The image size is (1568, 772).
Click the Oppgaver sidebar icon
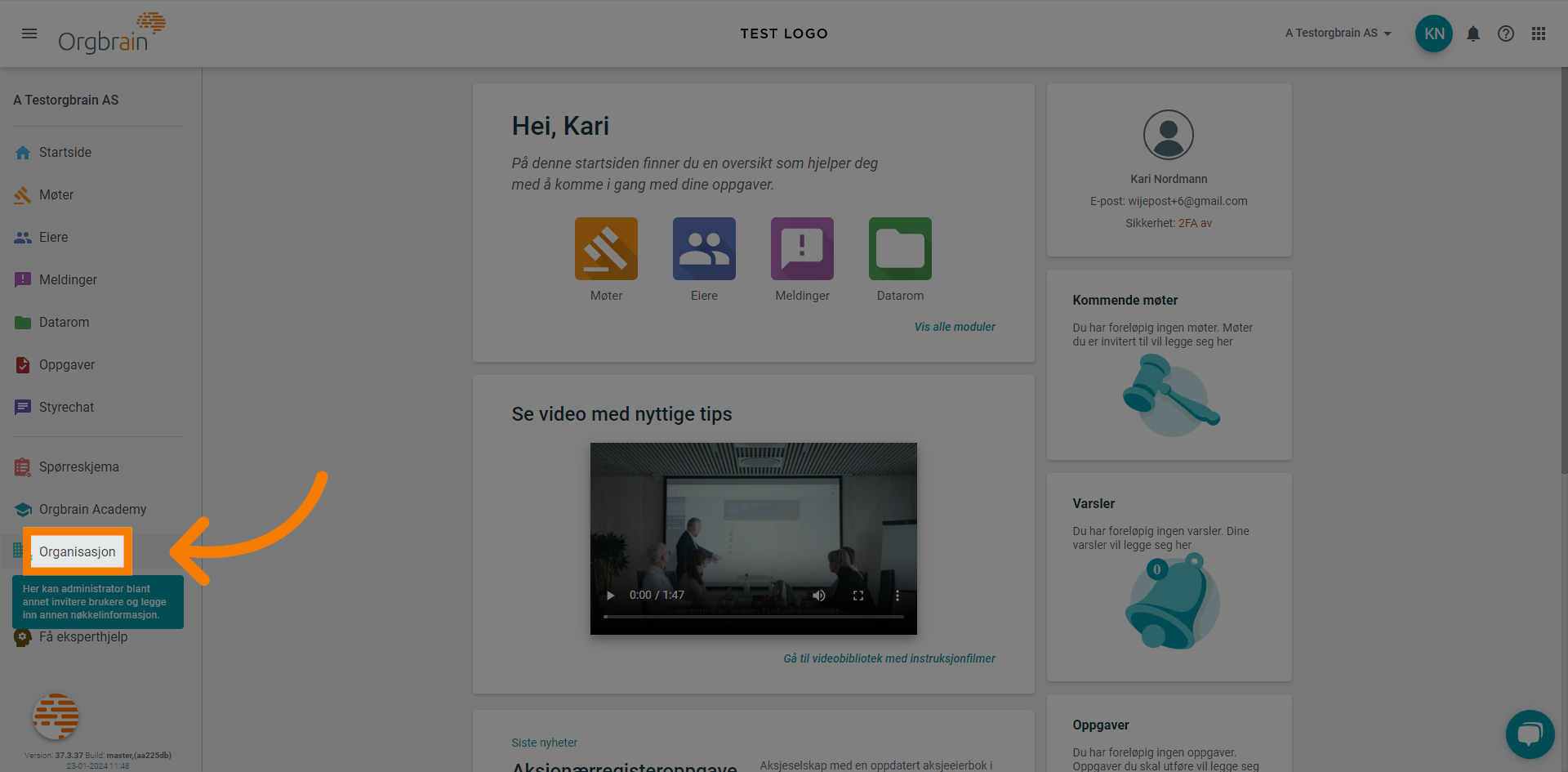[23, 365]
